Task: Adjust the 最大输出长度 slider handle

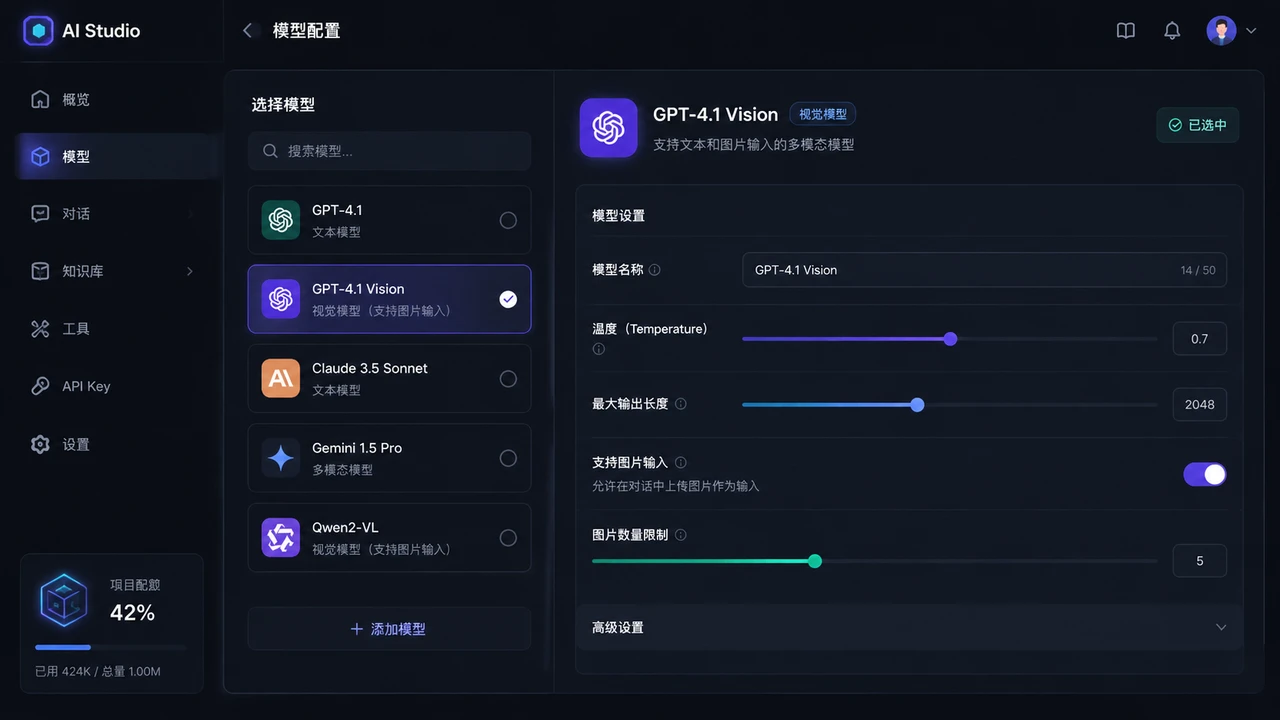Action: click(x=917, y=405)
